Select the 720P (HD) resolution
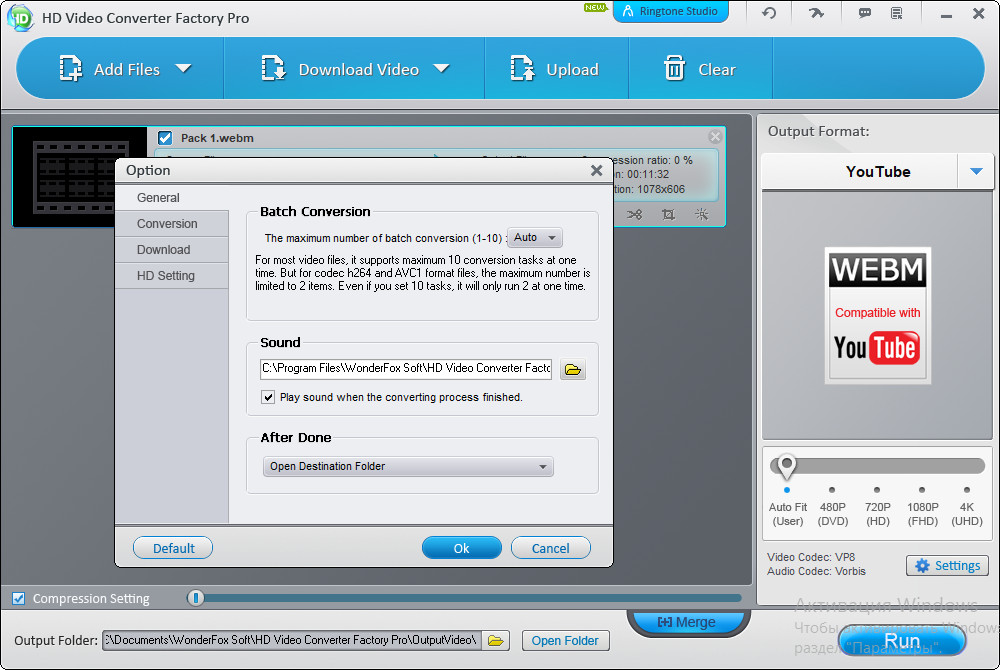1000x670 pixels. tap(878, 507)
